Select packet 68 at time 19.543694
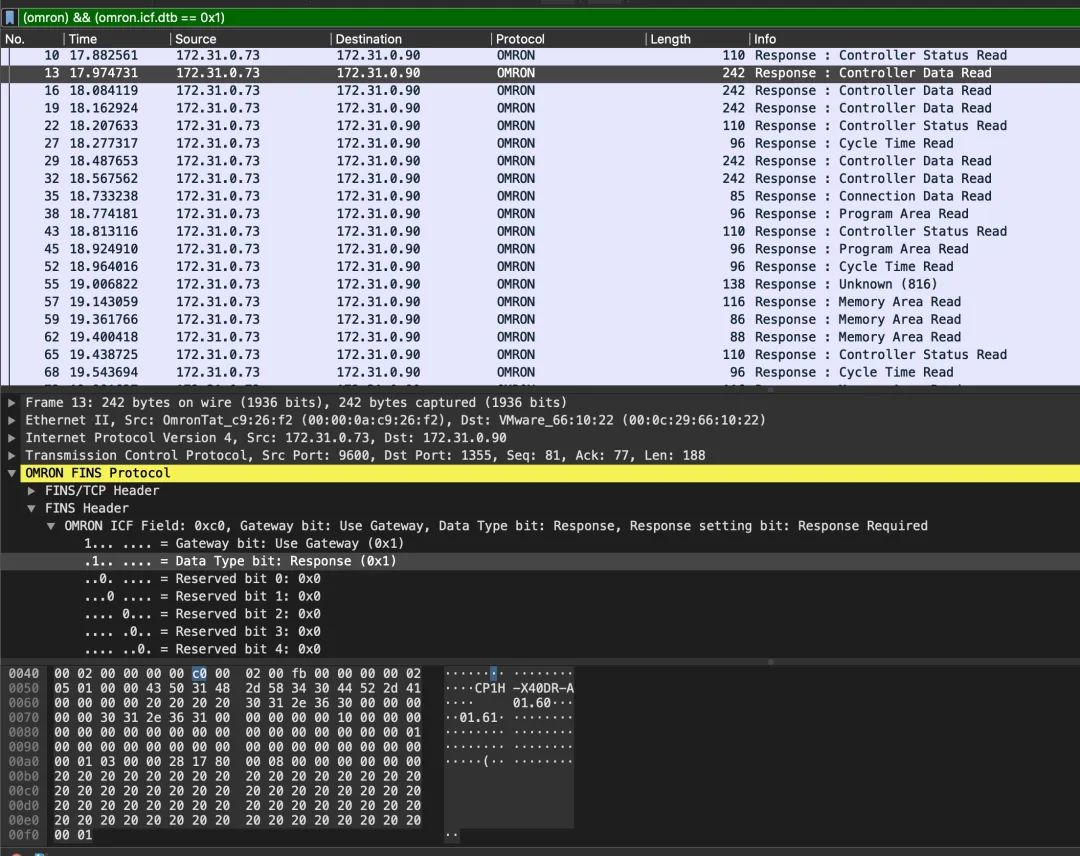 click(540, 372)
